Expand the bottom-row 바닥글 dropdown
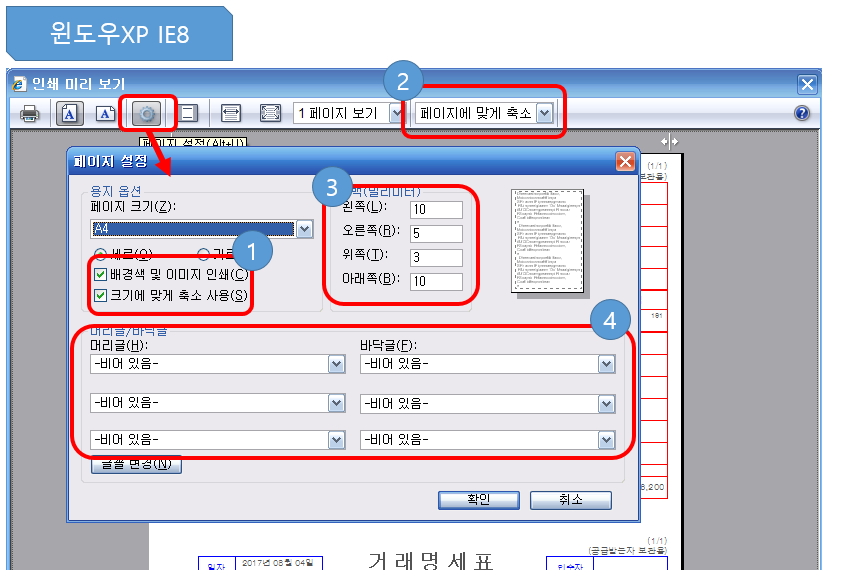The height and width of the screenshot is (582, 850). click(x=606, y=440)
